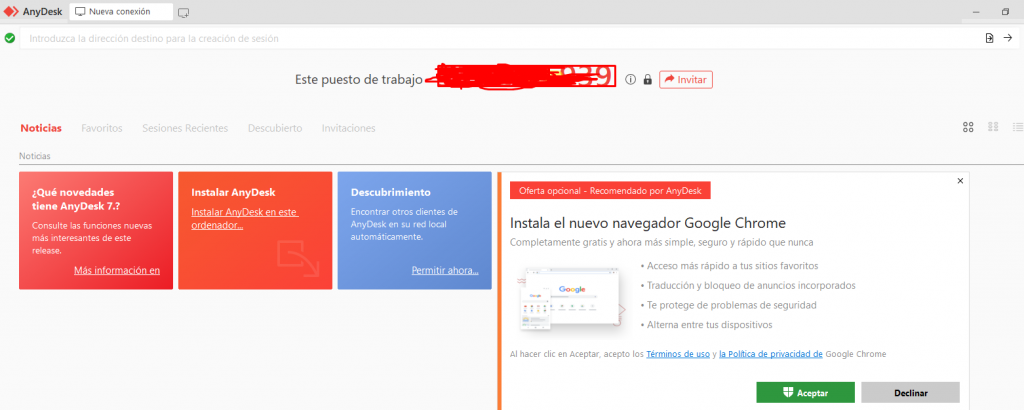
Task: Open the Sesiones Recientes tab
Action: pos(185,128)
